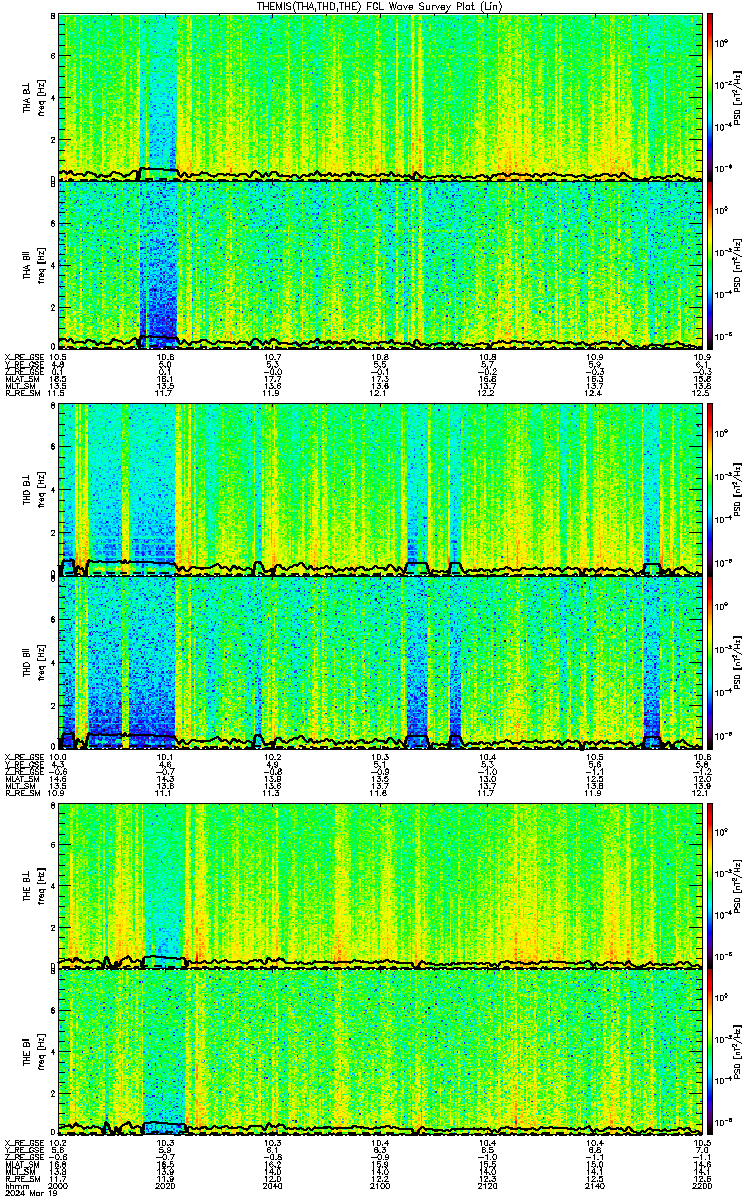
Task: Select the THA B-perpendicular spectrogram panel
Action: pos(381,97)
